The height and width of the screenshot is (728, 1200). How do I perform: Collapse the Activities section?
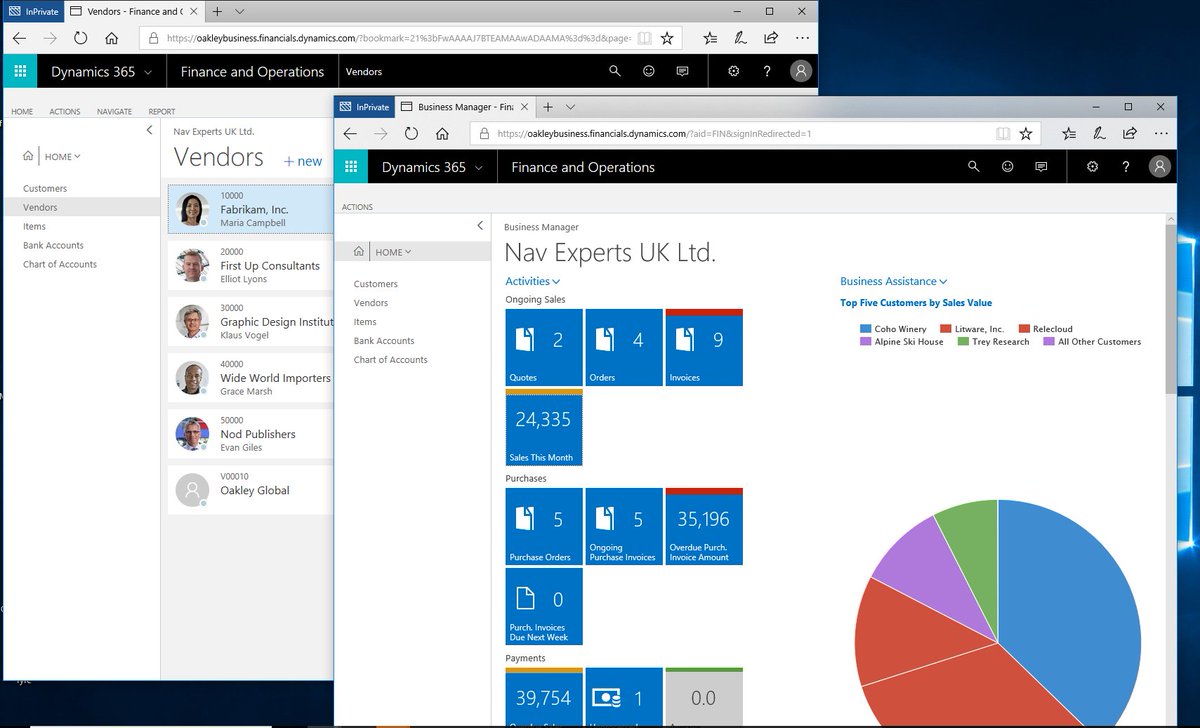[532, 282]
